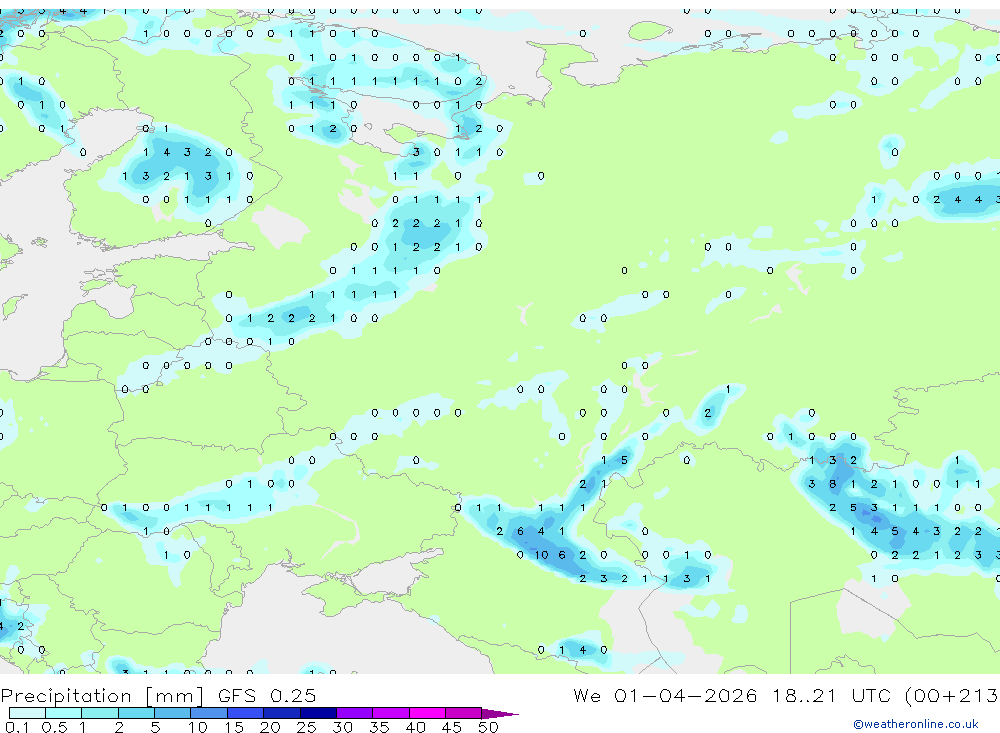Click the 0.5–1 mm legend color box
This screenshot has width=1000, height=733.
(64, 713)
